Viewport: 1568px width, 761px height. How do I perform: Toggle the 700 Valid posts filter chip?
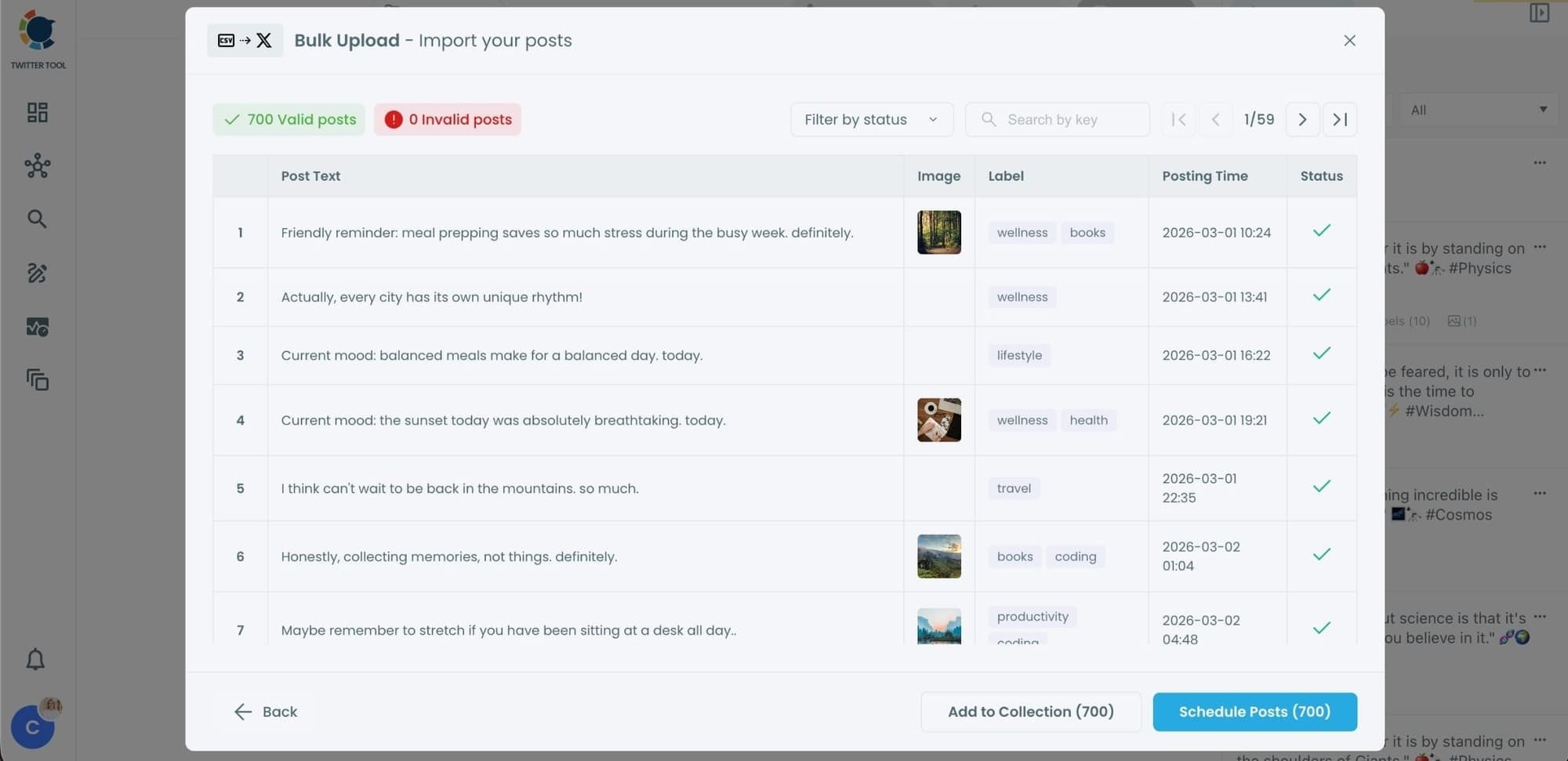[x=288, y=119]
